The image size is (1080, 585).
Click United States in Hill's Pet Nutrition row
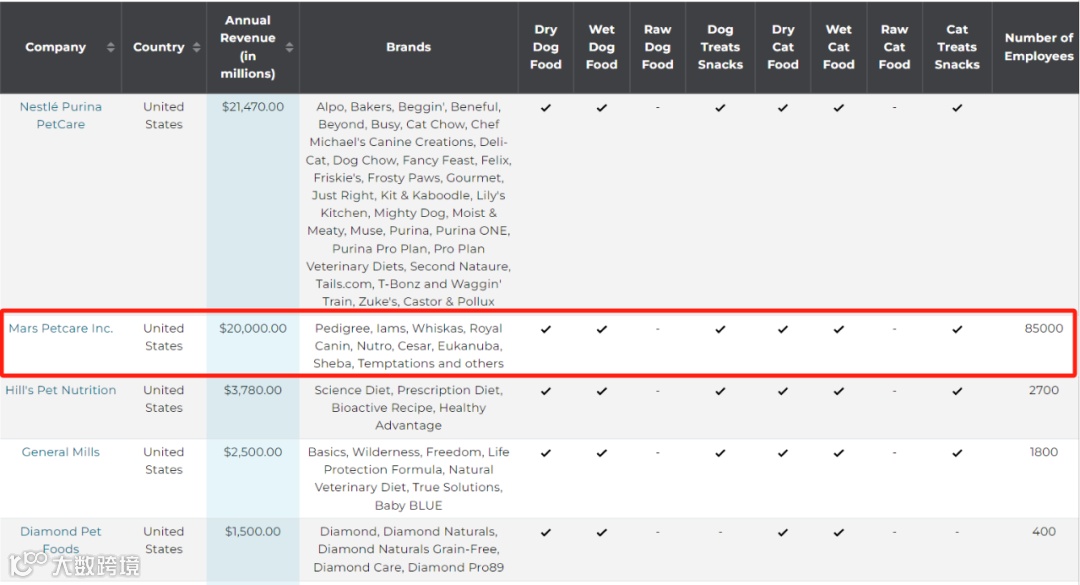coord(164,399)
